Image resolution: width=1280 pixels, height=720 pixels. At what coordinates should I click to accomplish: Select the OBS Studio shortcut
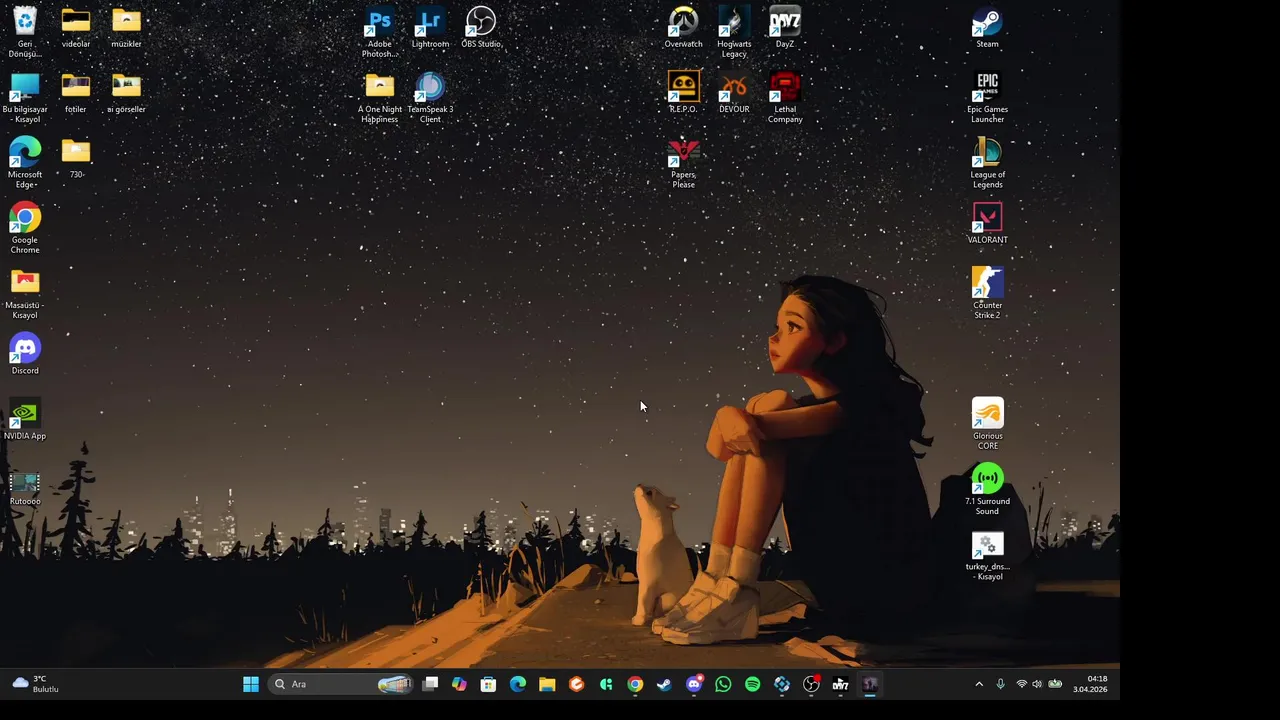point(481,28)
